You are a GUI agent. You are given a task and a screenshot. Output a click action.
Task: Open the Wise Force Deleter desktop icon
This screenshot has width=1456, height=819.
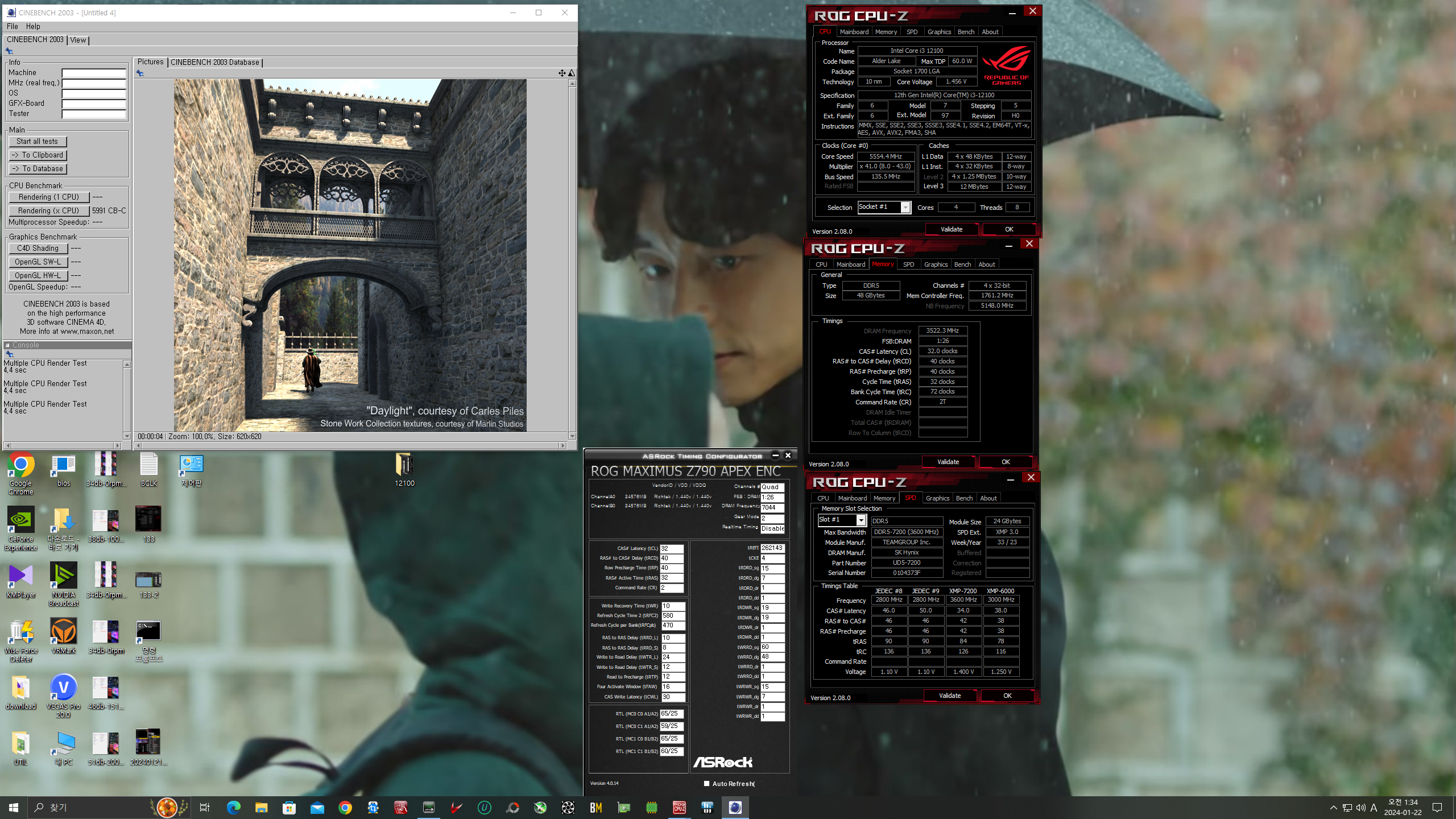[x=21, y=640]
